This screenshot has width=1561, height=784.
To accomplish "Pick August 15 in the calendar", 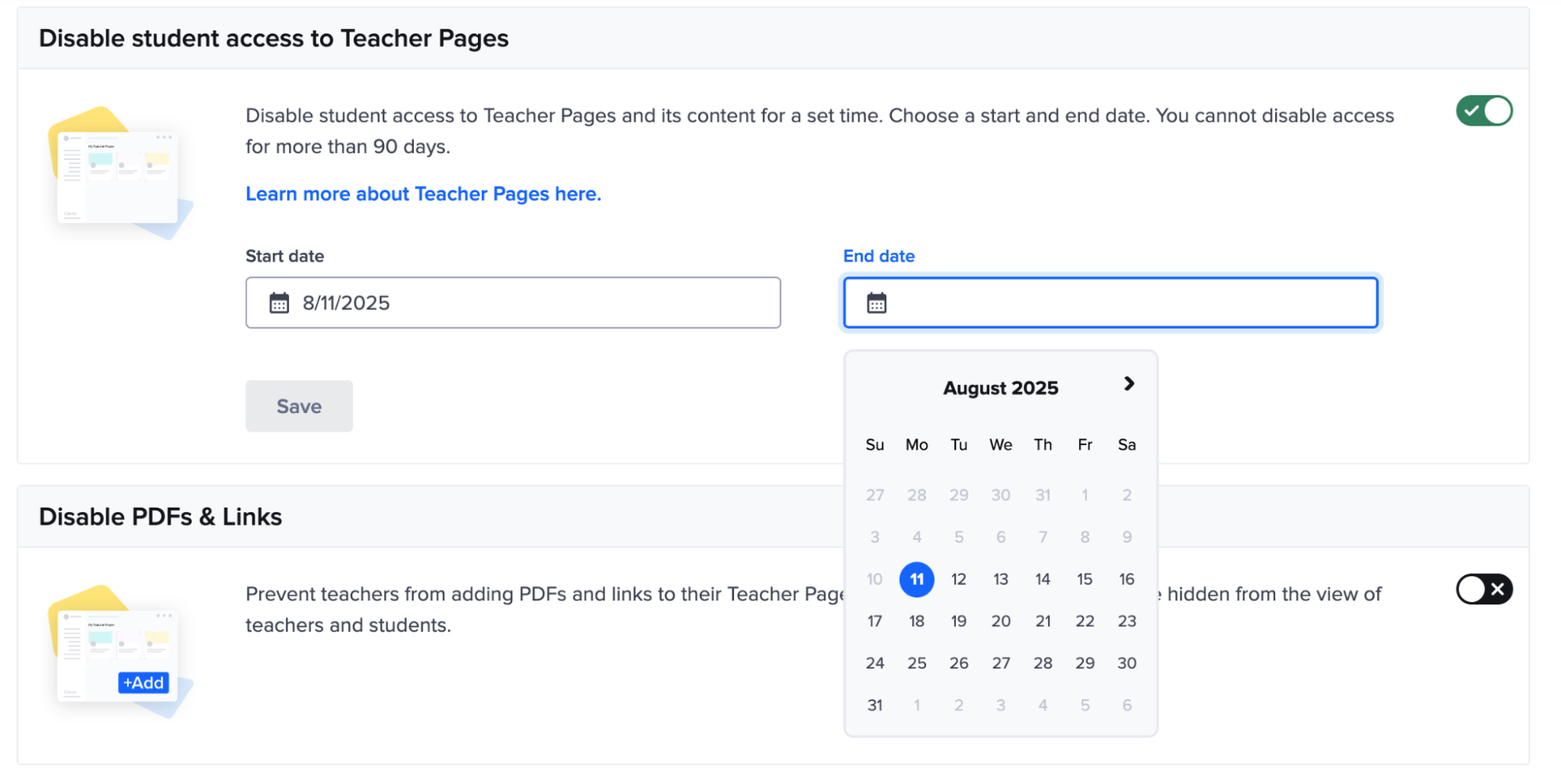I will 1085,579.
